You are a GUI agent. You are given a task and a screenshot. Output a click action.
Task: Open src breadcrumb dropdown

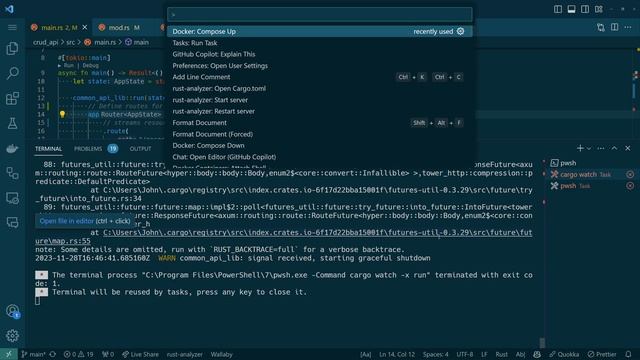pos(71,42)
